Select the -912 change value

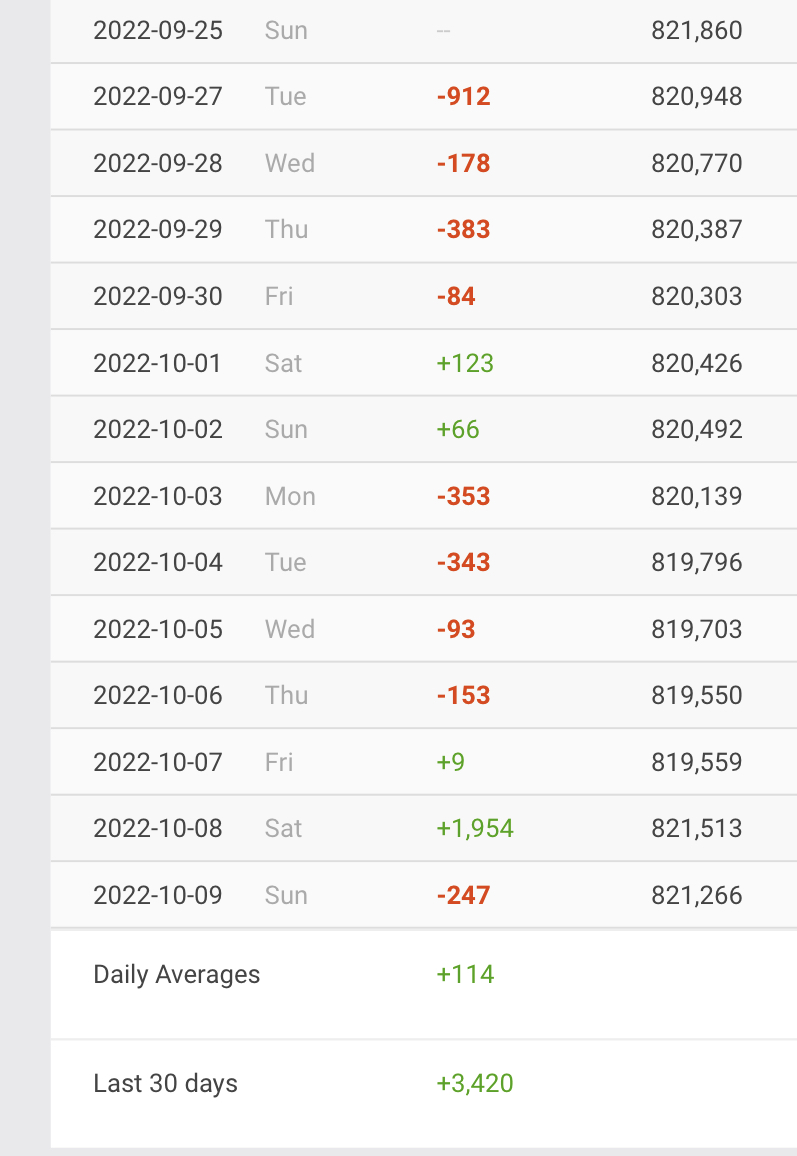464,97
